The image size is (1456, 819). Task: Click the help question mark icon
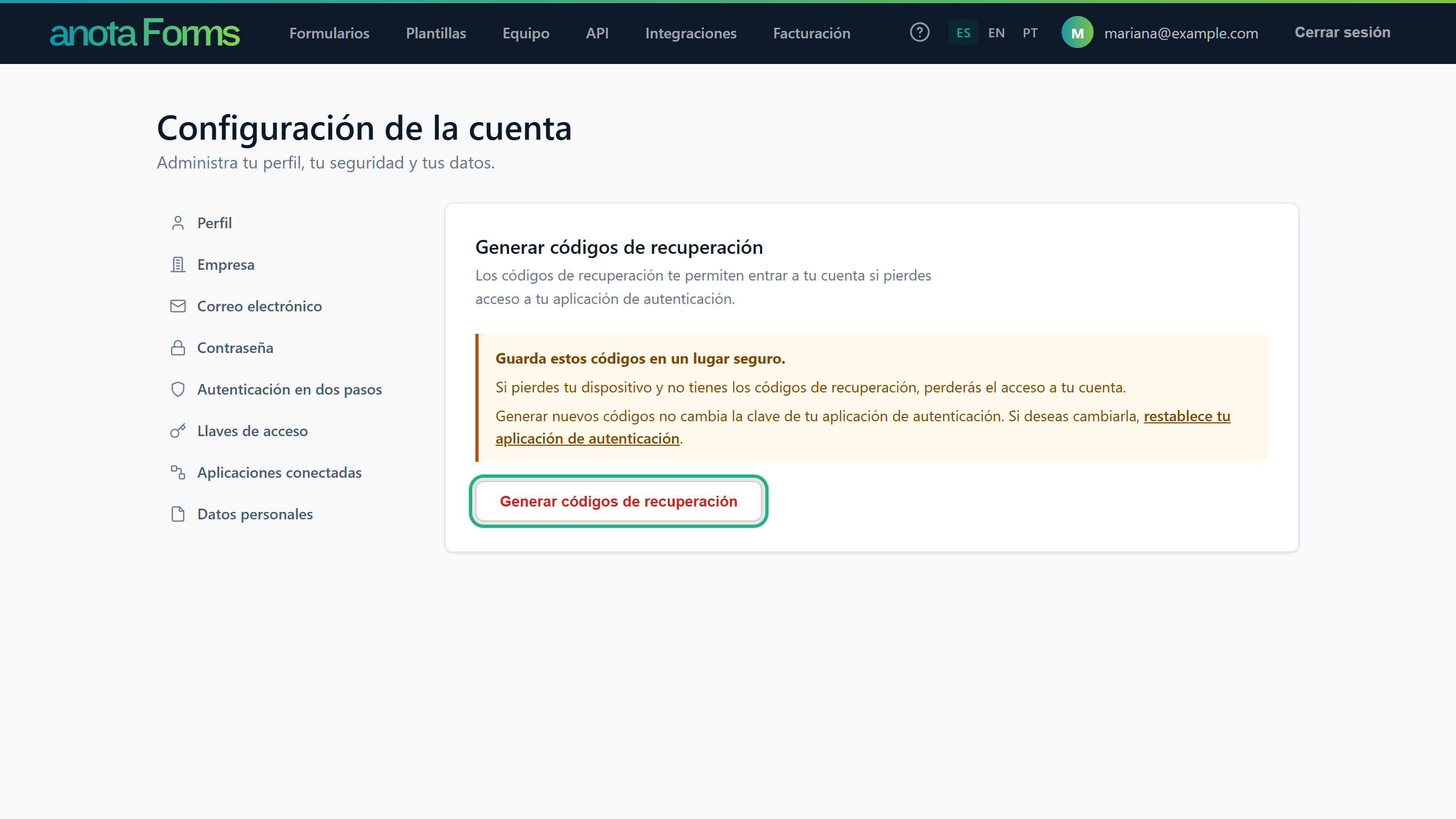coord(920,32)
